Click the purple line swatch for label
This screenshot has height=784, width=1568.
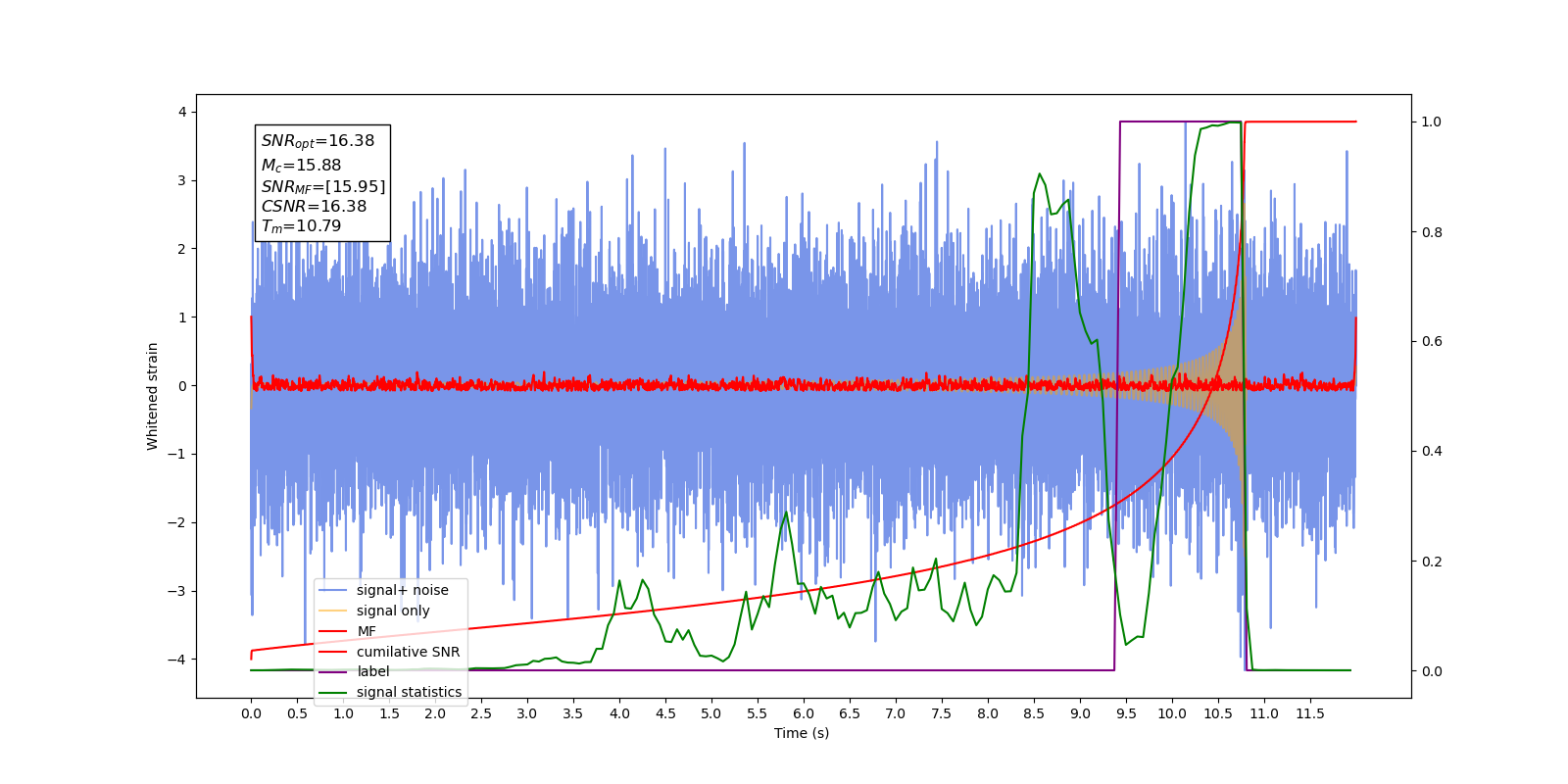(334, 671)
